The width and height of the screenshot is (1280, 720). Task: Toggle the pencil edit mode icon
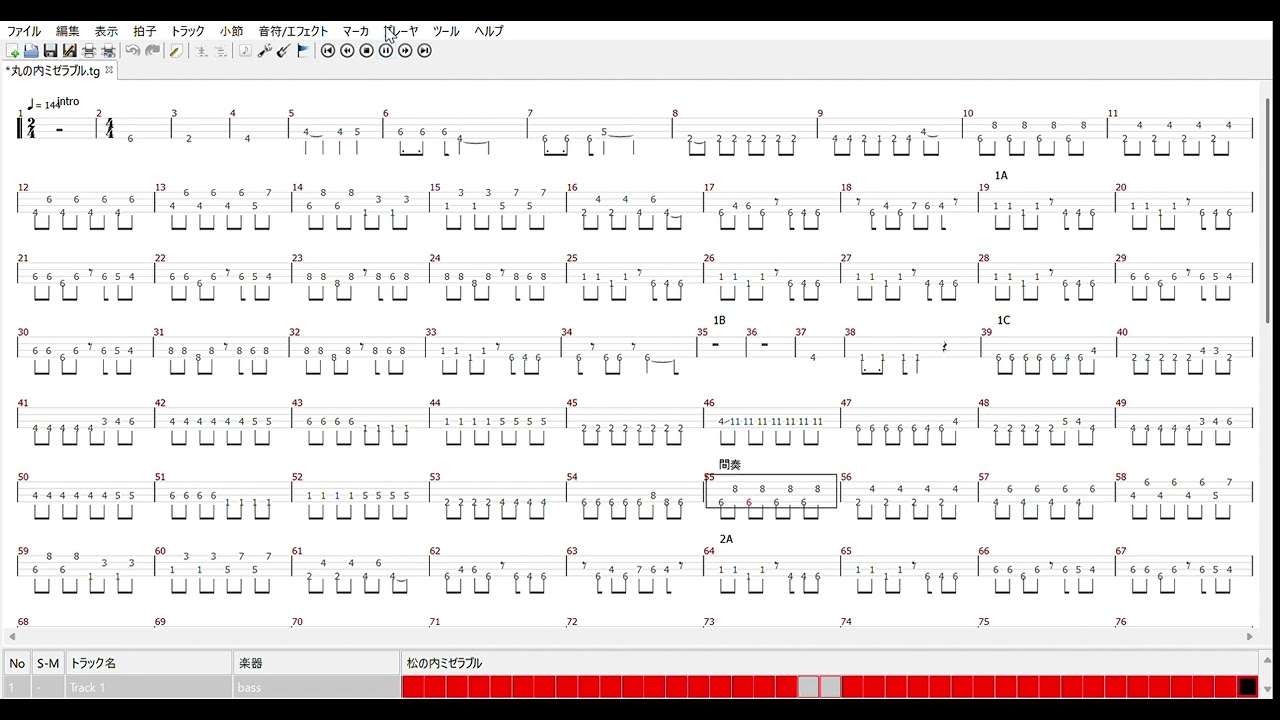176,51
